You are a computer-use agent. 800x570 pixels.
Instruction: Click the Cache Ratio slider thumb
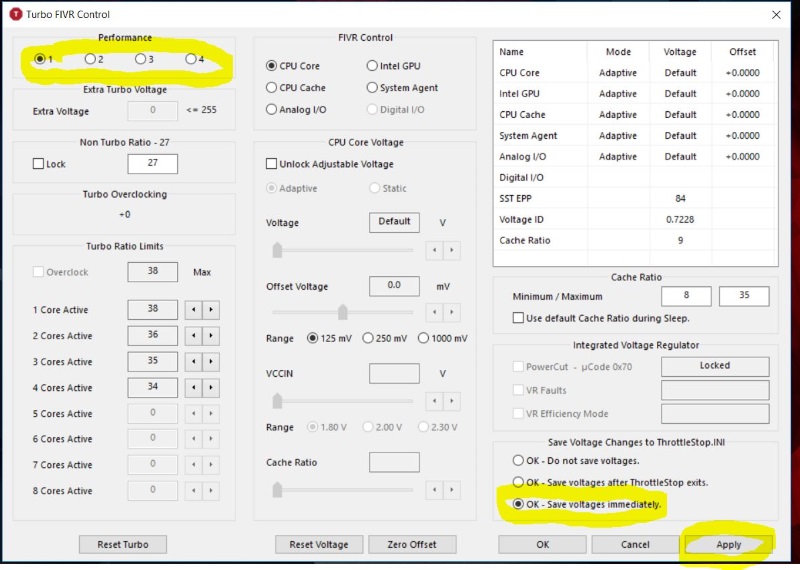[x=277, y=490]
